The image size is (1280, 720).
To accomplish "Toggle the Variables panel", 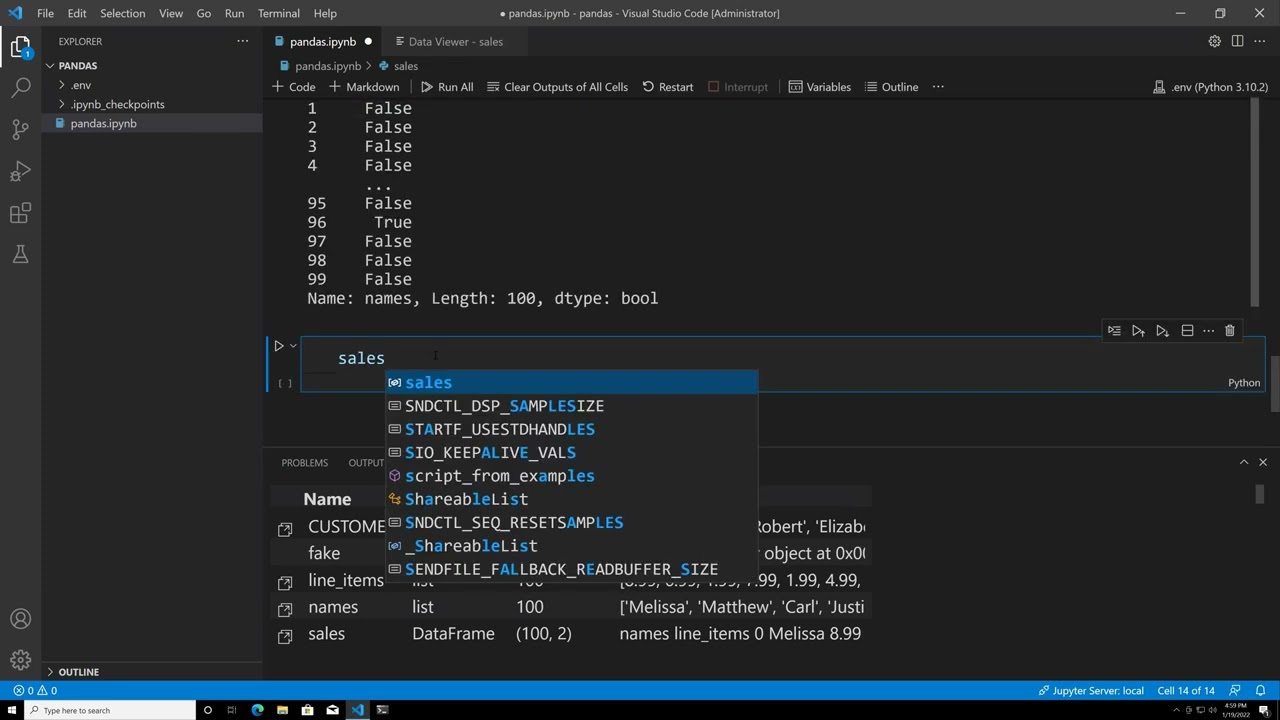I will 820,87.
